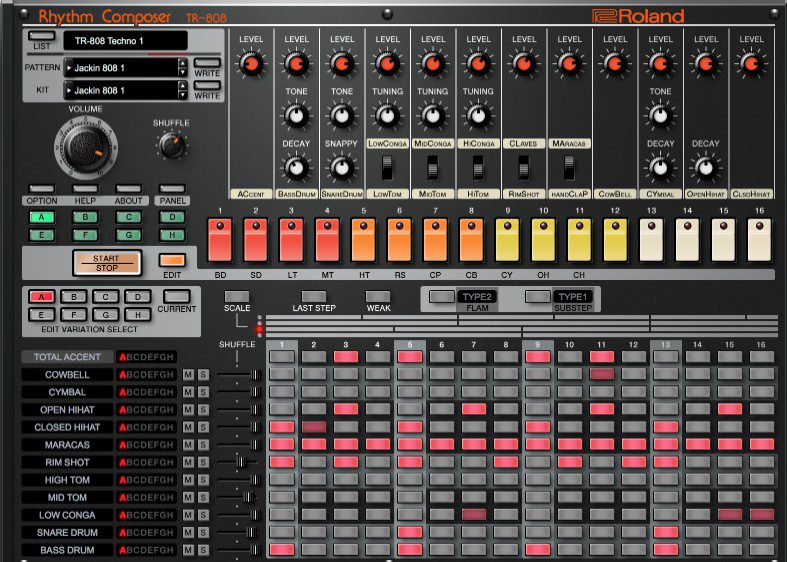Viewport: 787px width, 562px height.
Task: Toggle the SUBSTEP button
Action: point(538,297)
